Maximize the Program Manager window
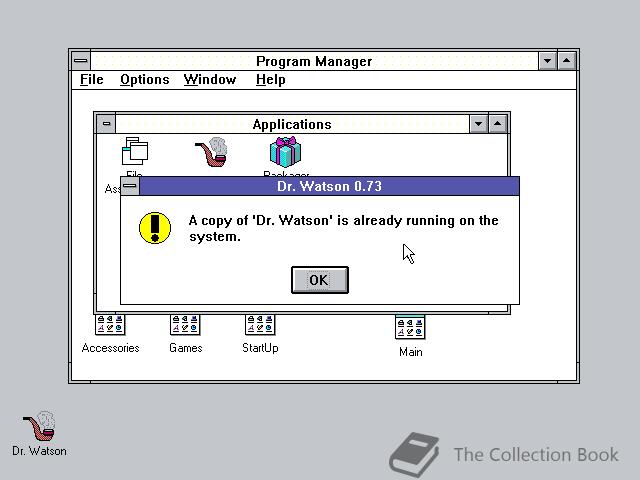Image resolution: width=640 pixels, height=480 pixels. tap(567, 61)
